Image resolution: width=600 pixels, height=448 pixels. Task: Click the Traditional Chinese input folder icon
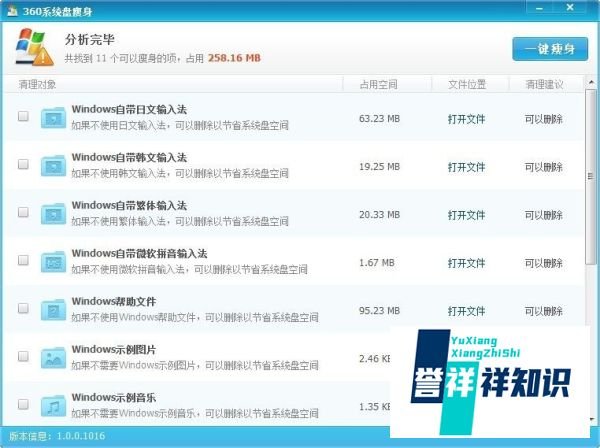coord(53,214)
